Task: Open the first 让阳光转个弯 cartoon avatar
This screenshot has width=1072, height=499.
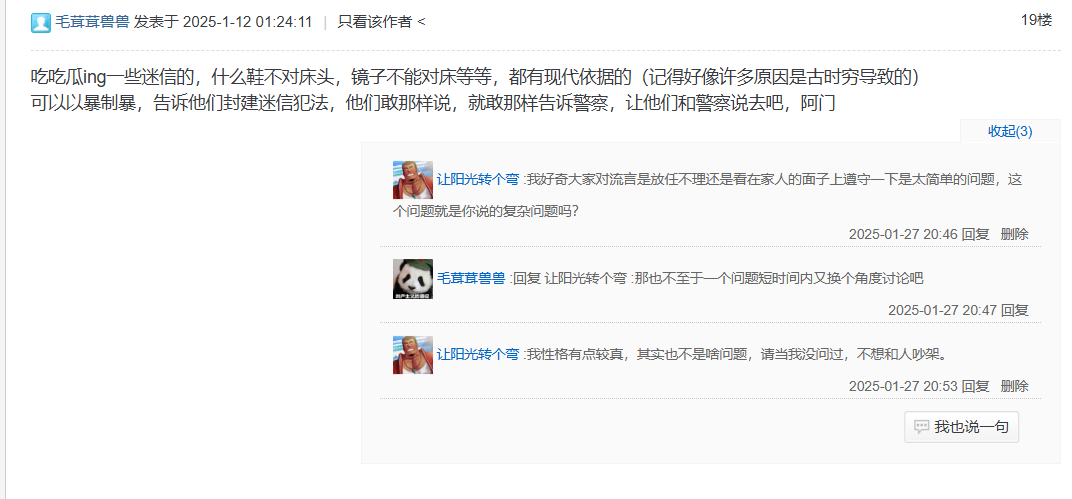Action: (413, 180)
